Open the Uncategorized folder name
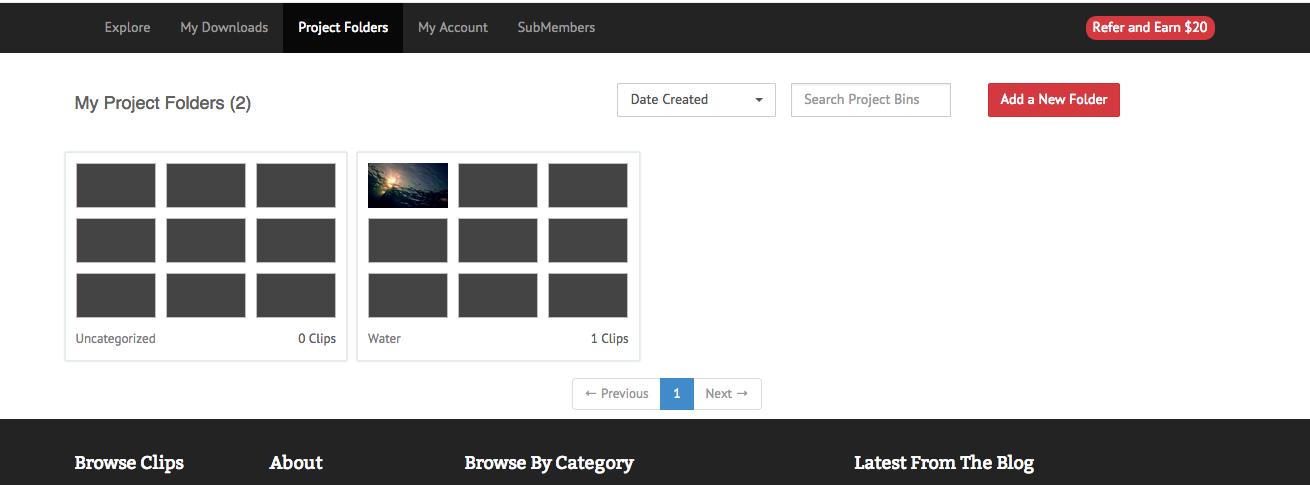Screen dimensions: 1310x485 [116, 339]
